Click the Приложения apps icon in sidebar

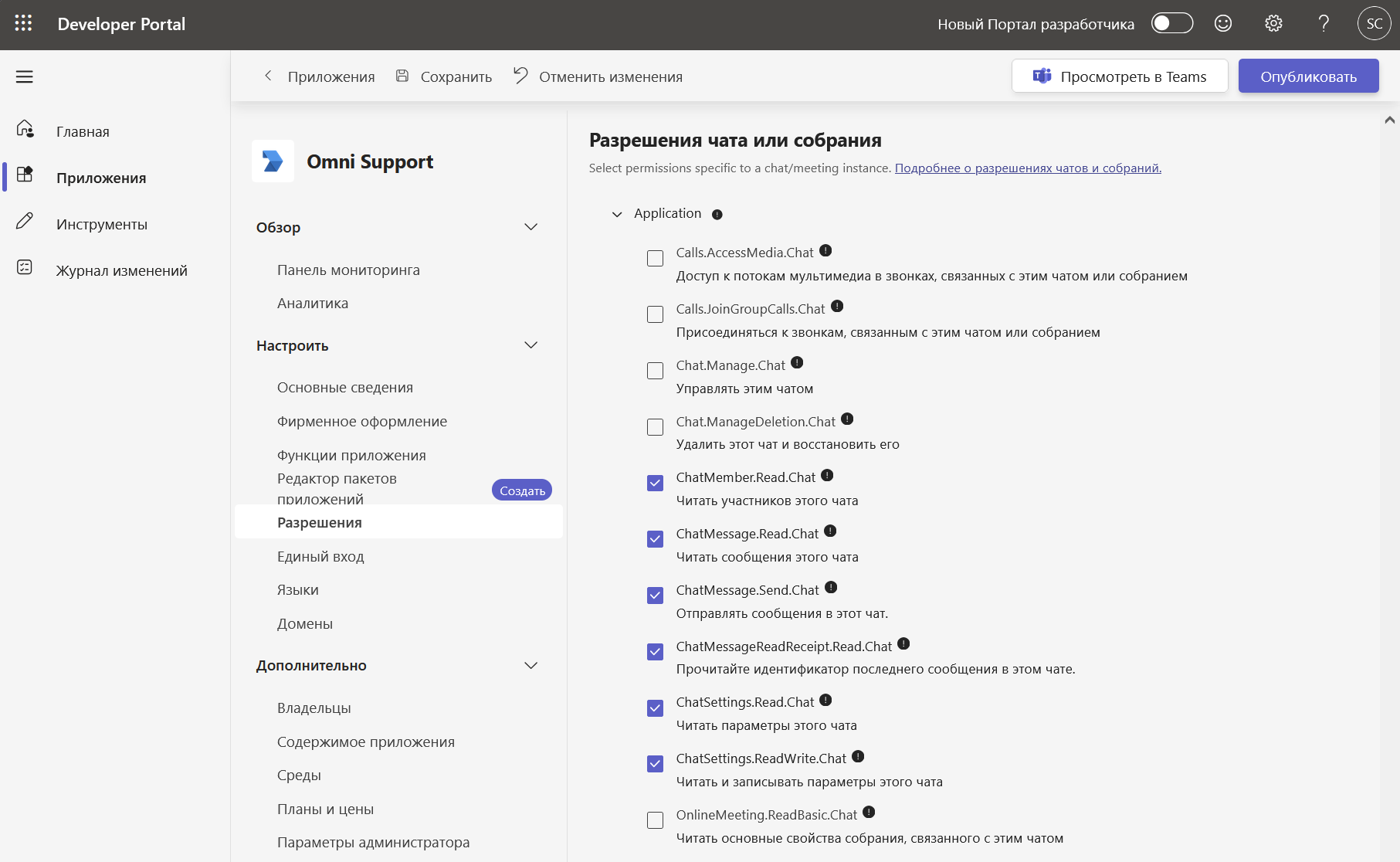(25, 175)
